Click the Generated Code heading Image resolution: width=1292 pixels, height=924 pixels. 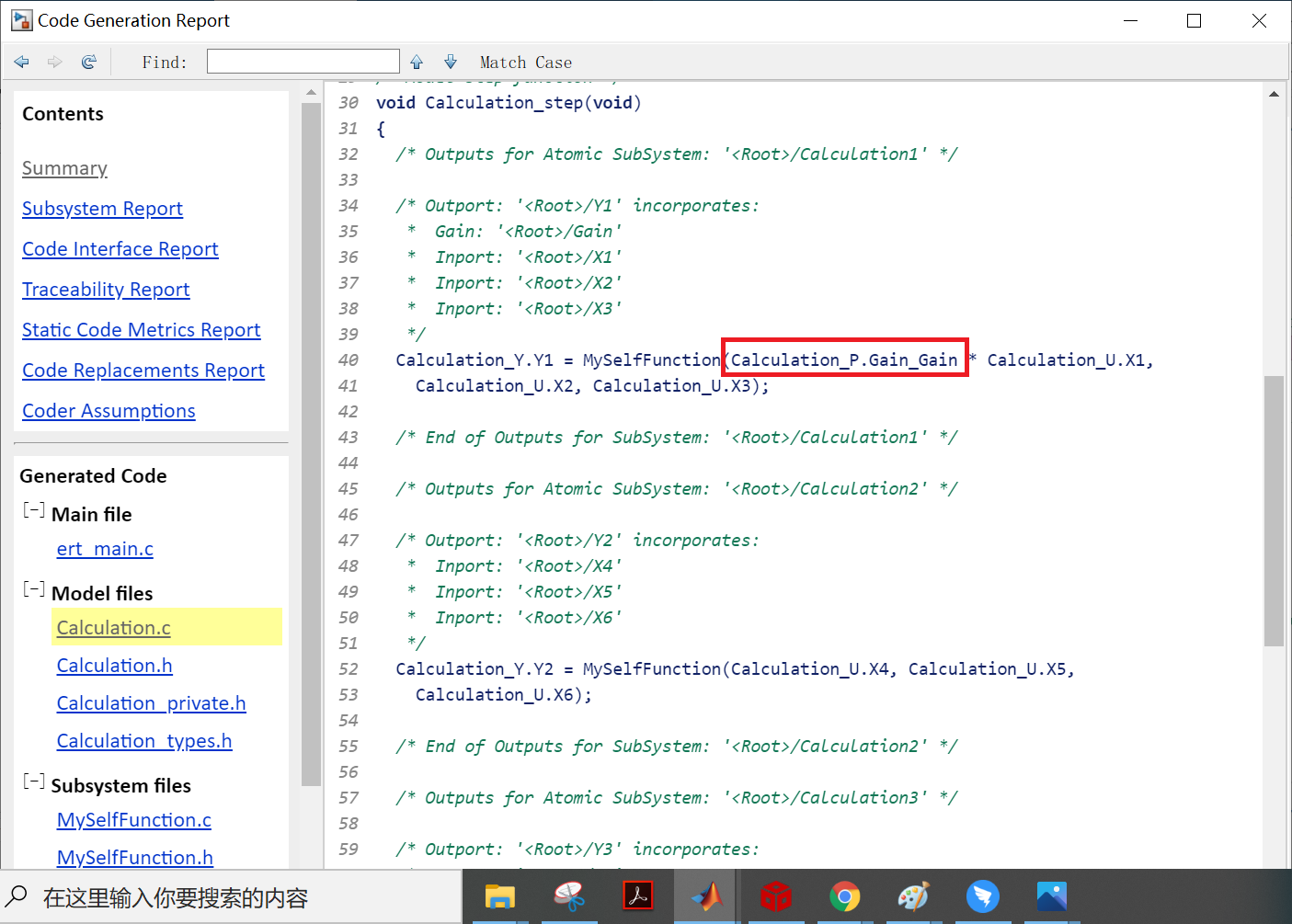pos(93,475)
